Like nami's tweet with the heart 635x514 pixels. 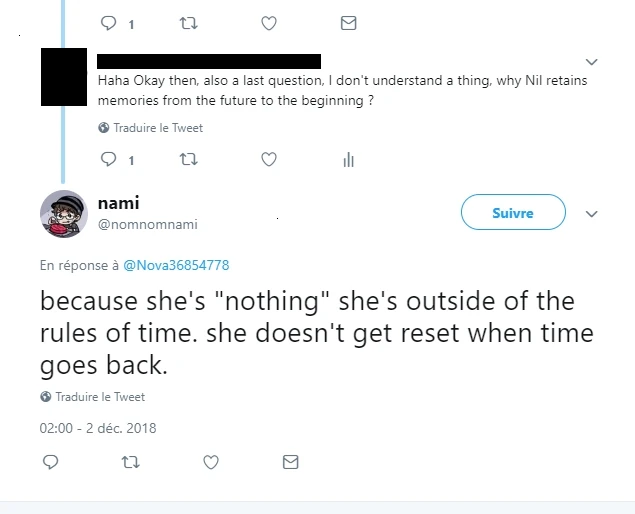pos(211,462)
